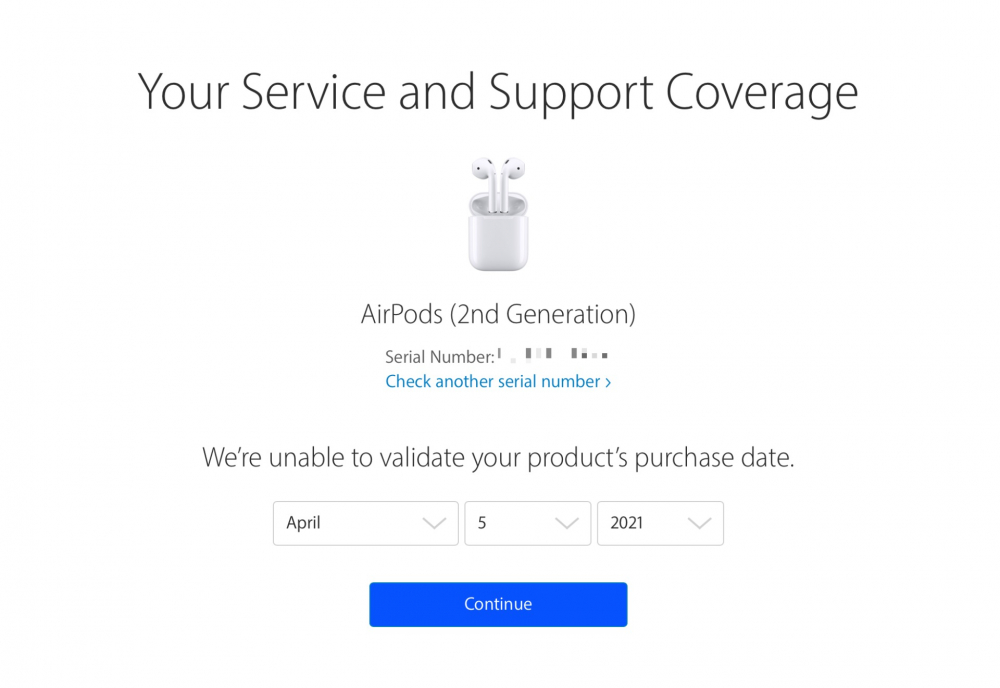1000x688 pixels.
Task: Open the 2021 year dropdown
Action: pos(660,523)
